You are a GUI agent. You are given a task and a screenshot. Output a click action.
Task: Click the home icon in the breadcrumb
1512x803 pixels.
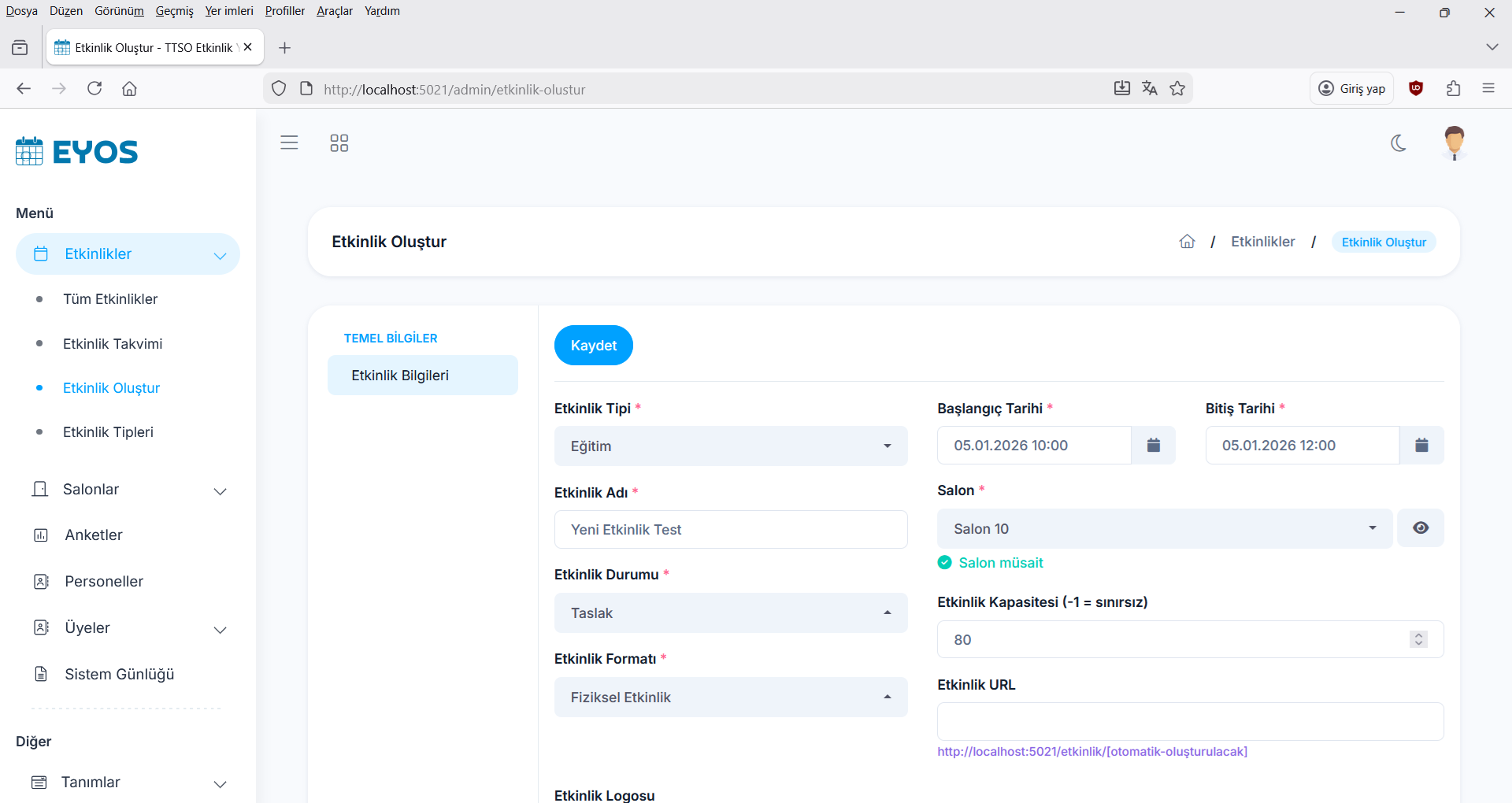(1187, 242)
